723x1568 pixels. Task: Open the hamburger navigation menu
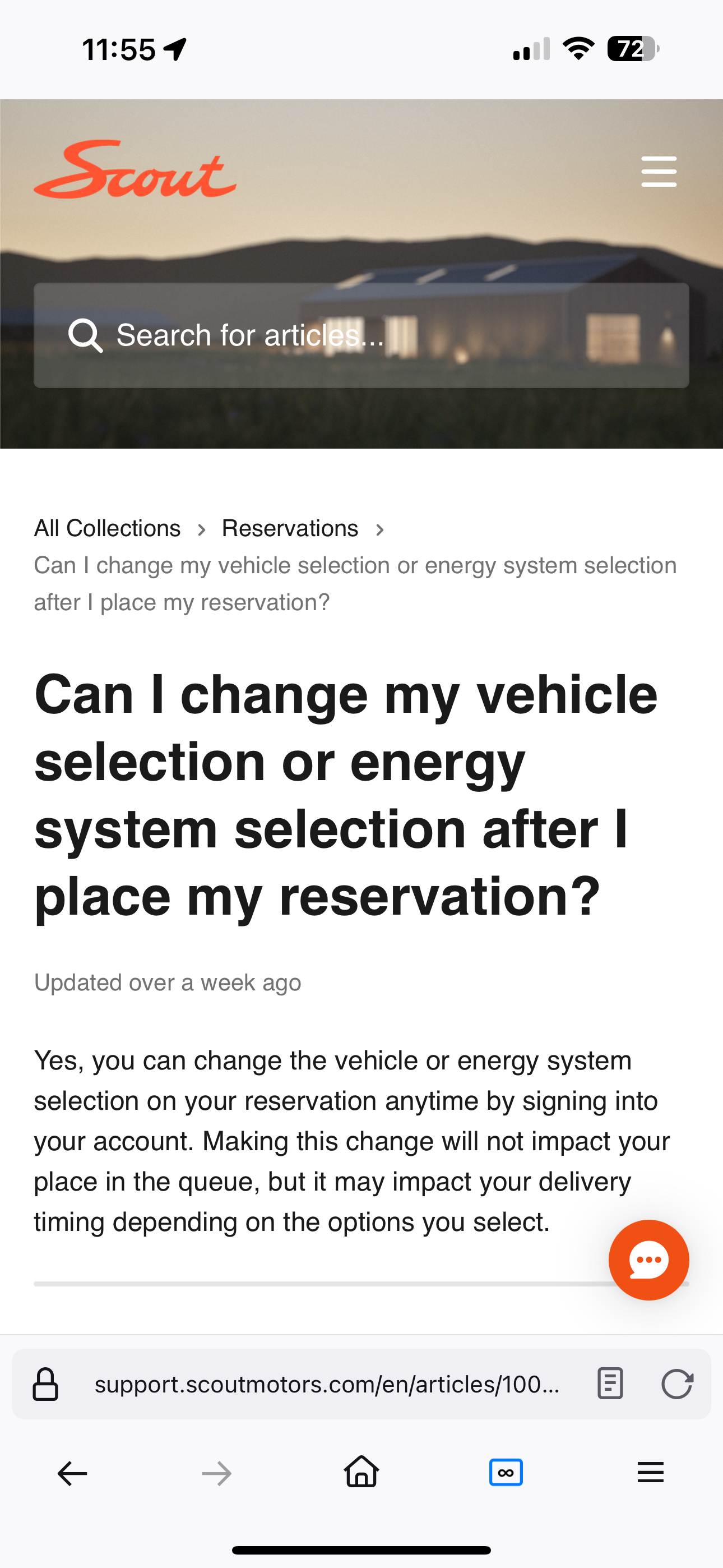point(659,172)
